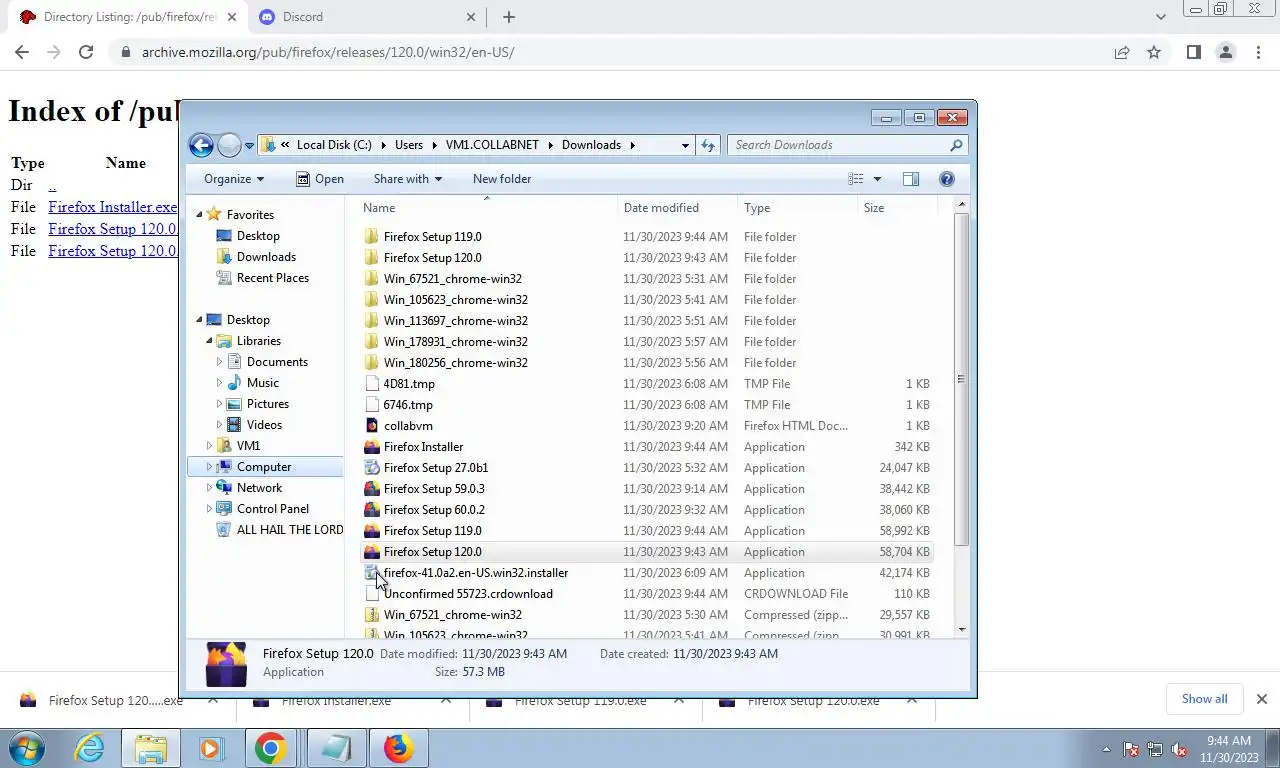
Task: Select the Firefox Setup 59.0.3 application icon
Action: (x=372, y=489)
